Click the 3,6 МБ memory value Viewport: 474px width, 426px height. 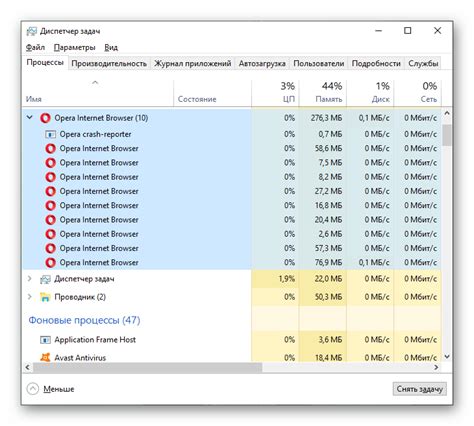(330, 340)
